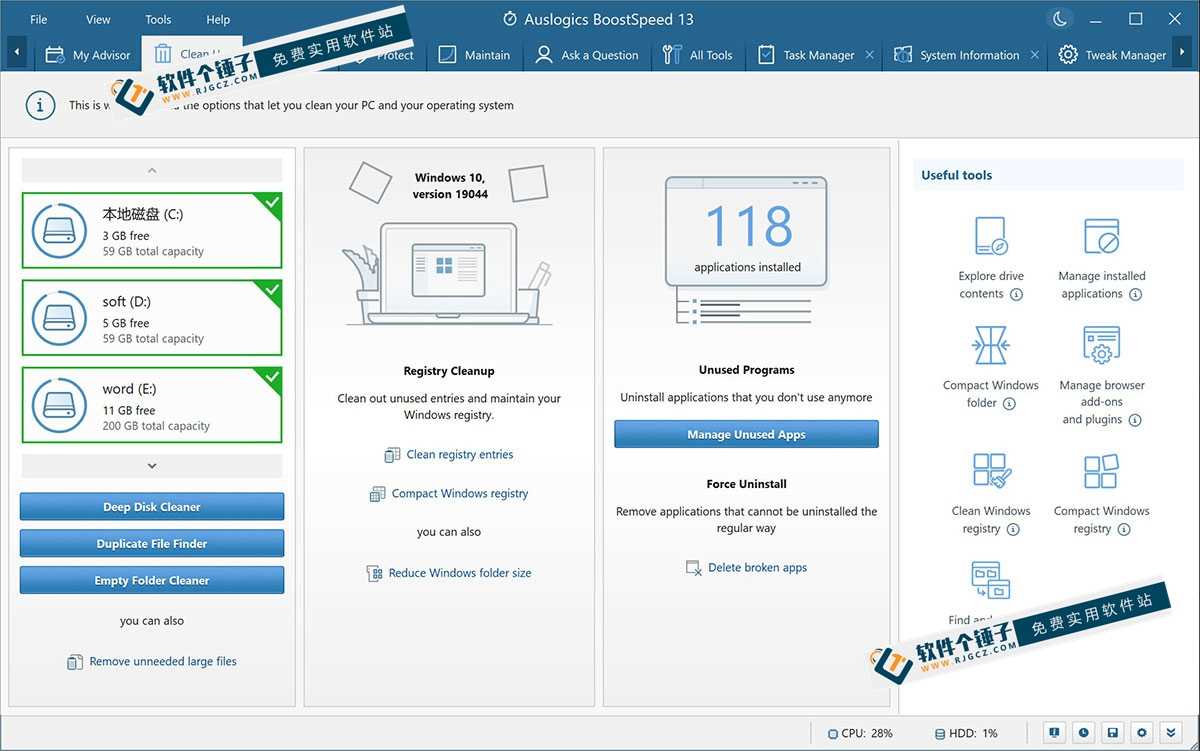Switch to the My Advisor tab
Screen dimensions: 1200x751
(x=88, y=55)
